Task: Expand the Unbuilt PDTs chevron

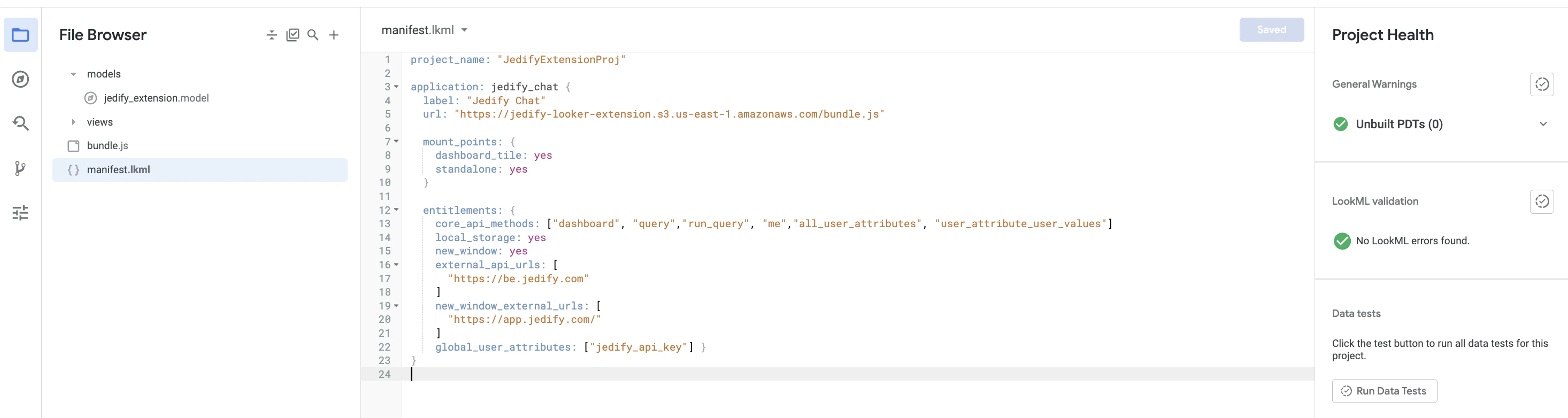Action: [x=1543, y=124]
